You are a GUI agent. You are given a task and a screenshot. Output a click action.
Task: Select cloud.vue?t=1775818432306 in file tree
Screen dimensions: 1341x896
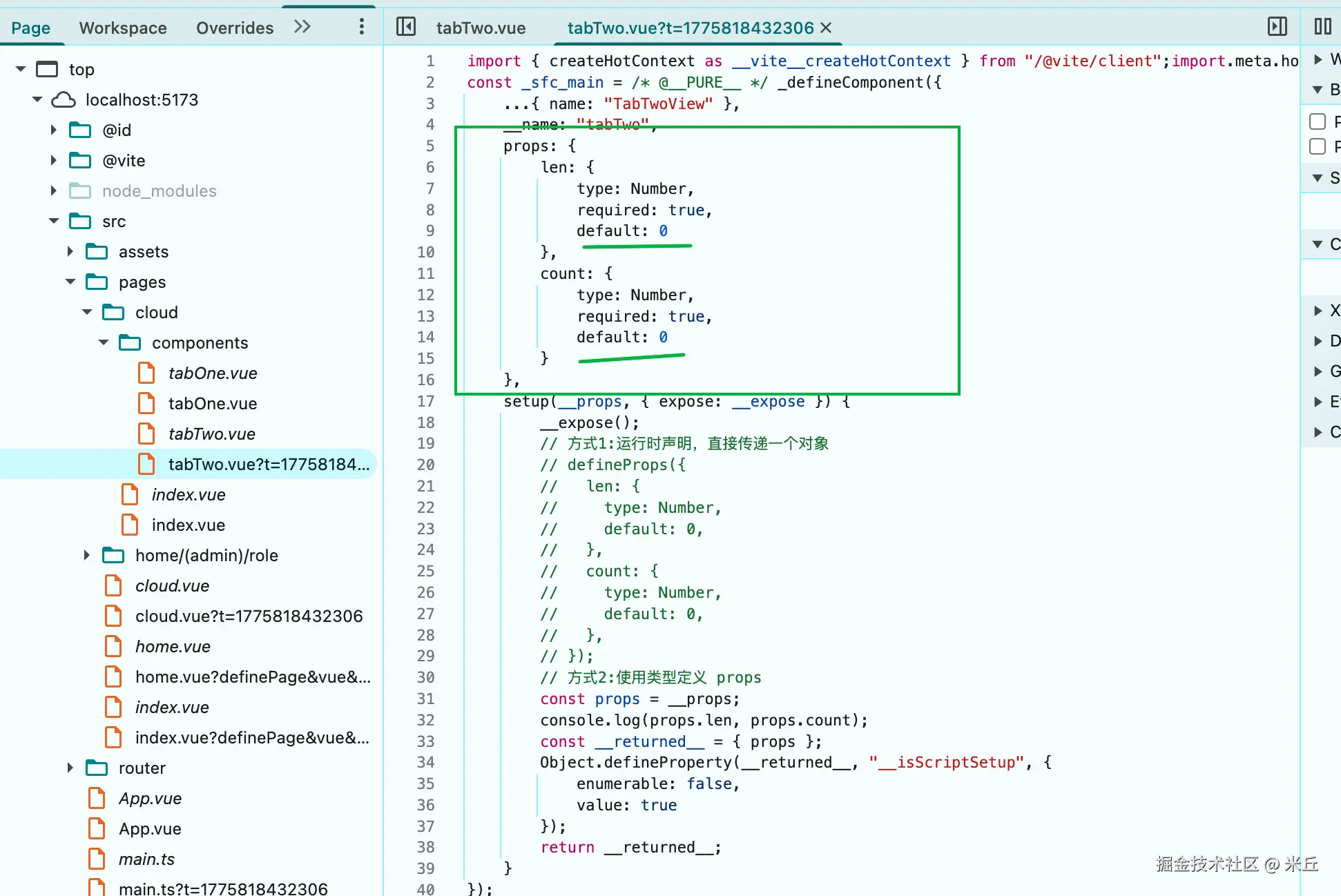point(249,616)
